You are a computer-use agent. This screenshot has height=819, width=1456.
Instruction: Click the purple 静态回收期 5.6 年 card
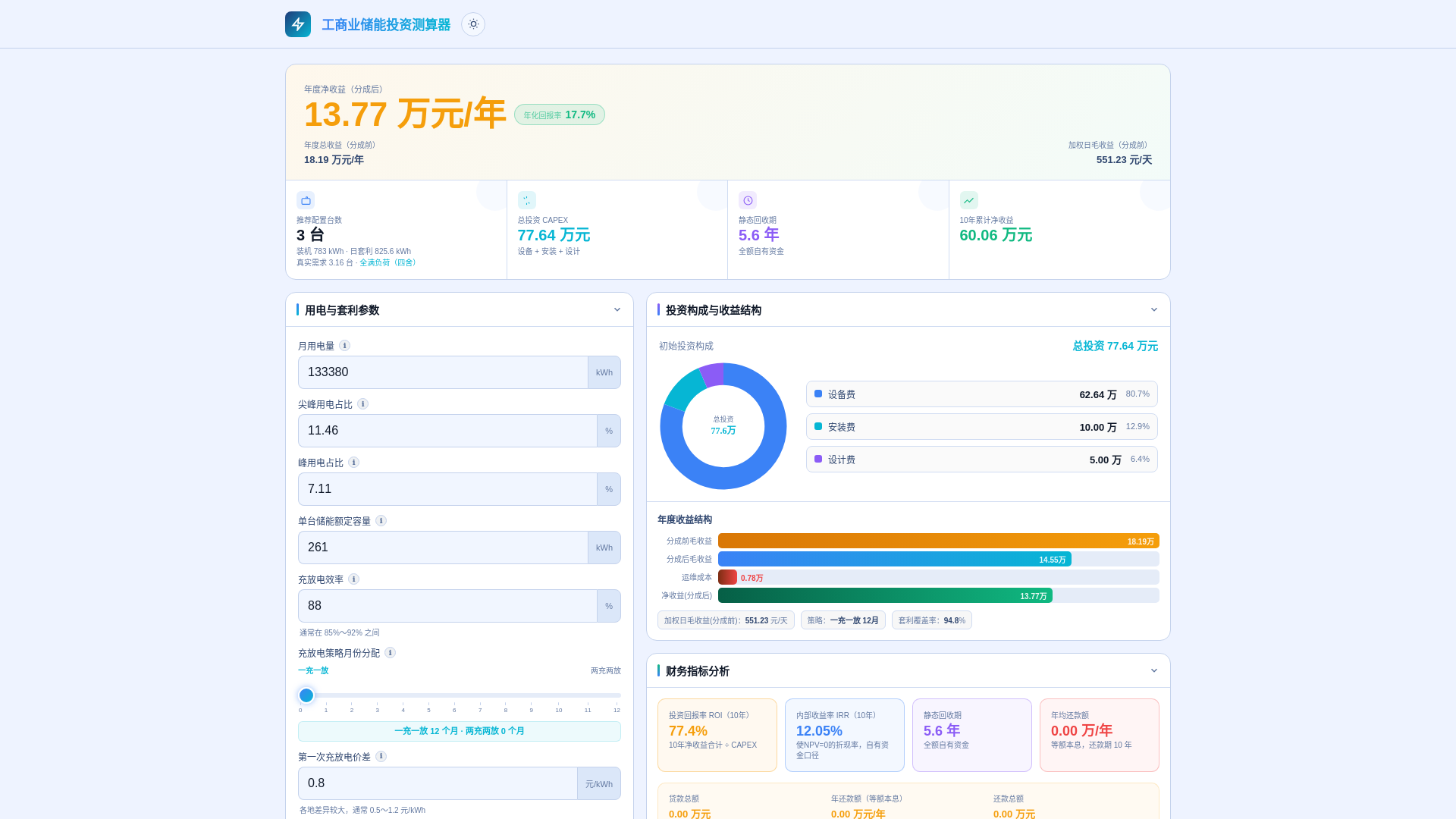click(x=972, y=736)
